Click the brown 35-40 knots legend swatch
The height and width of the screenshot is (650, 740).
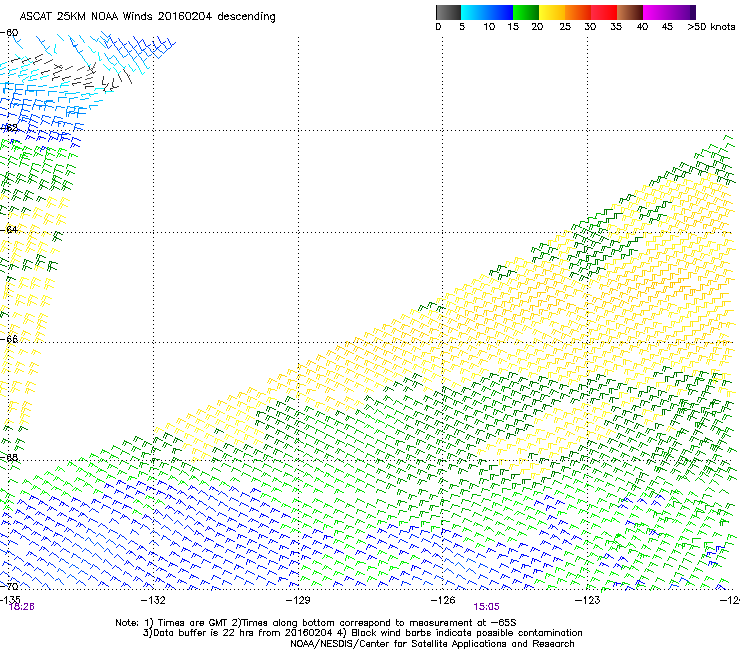point(630,12)
